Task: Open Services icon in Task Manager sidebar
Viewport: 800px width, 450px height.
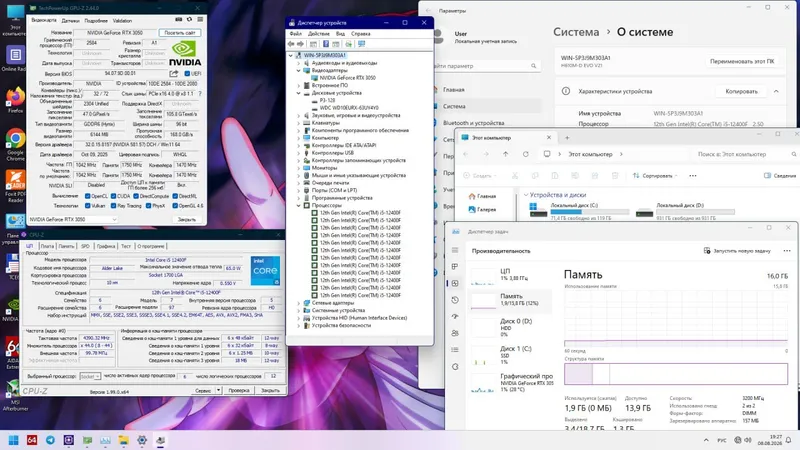Action: (455, 366)
